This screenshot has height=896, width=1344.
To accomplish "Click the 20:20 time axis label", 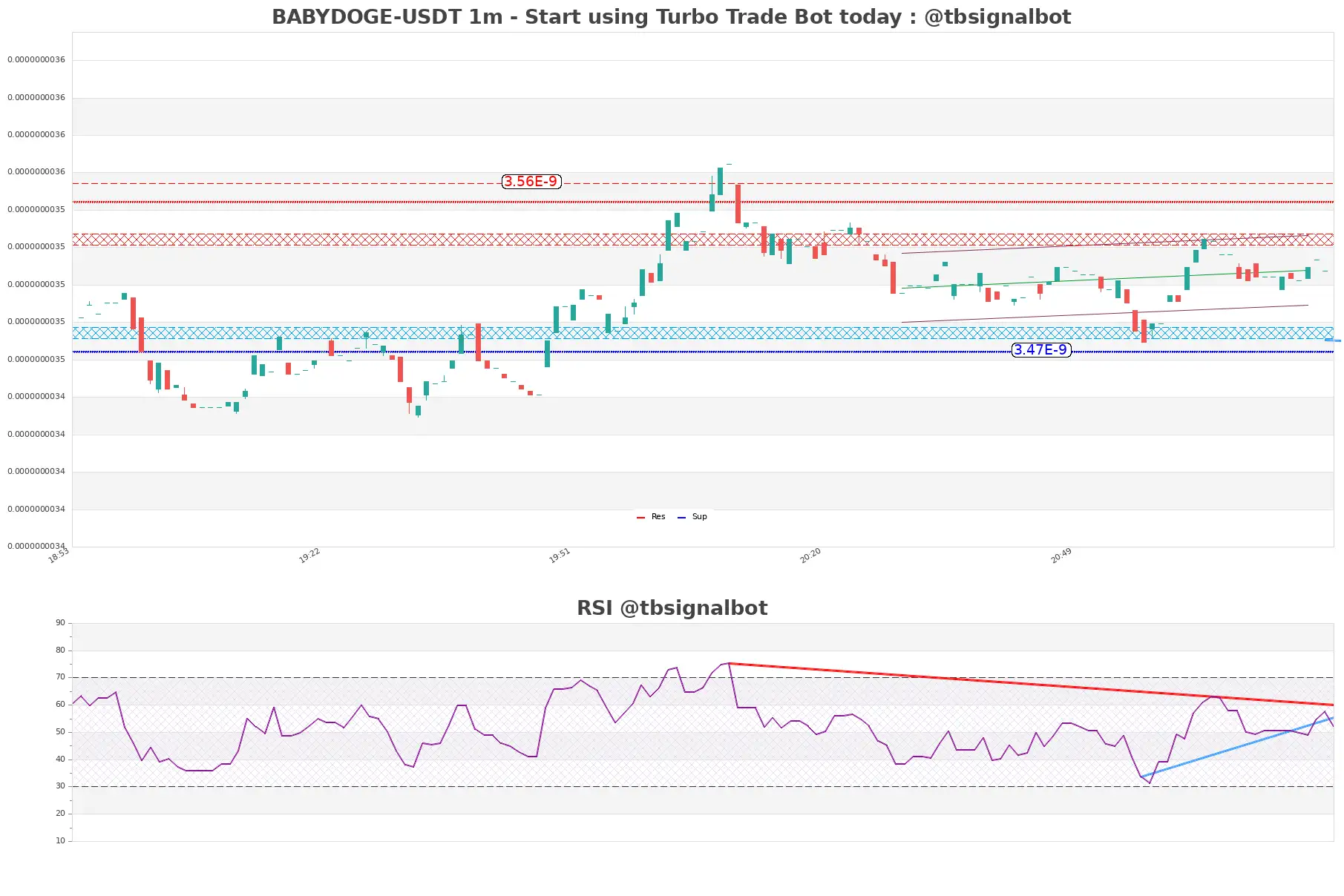I will click(810, 556).
